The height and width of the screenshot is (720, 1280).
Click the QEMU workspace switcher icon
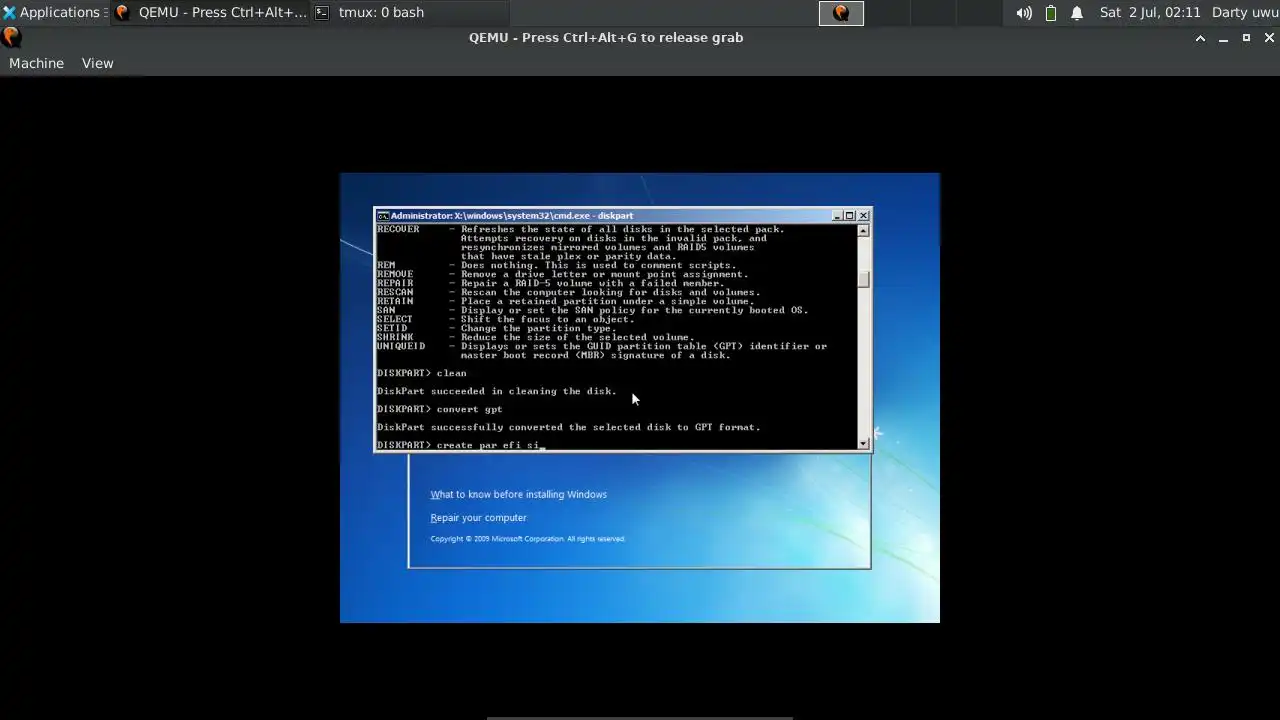tap(841, 13)
